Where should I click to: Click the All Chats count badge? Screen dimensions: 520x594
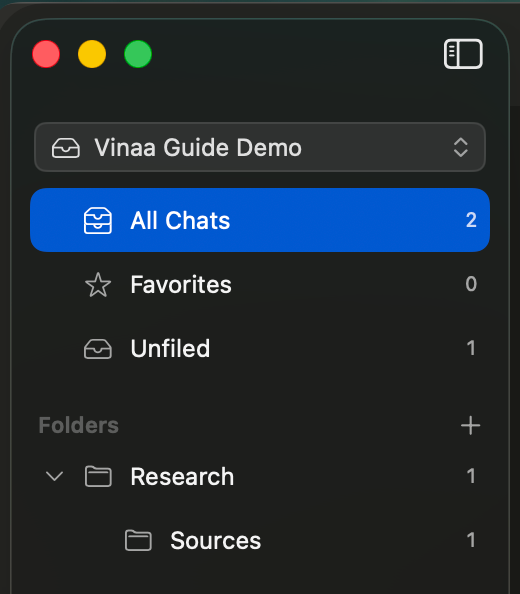coord(471,220)
